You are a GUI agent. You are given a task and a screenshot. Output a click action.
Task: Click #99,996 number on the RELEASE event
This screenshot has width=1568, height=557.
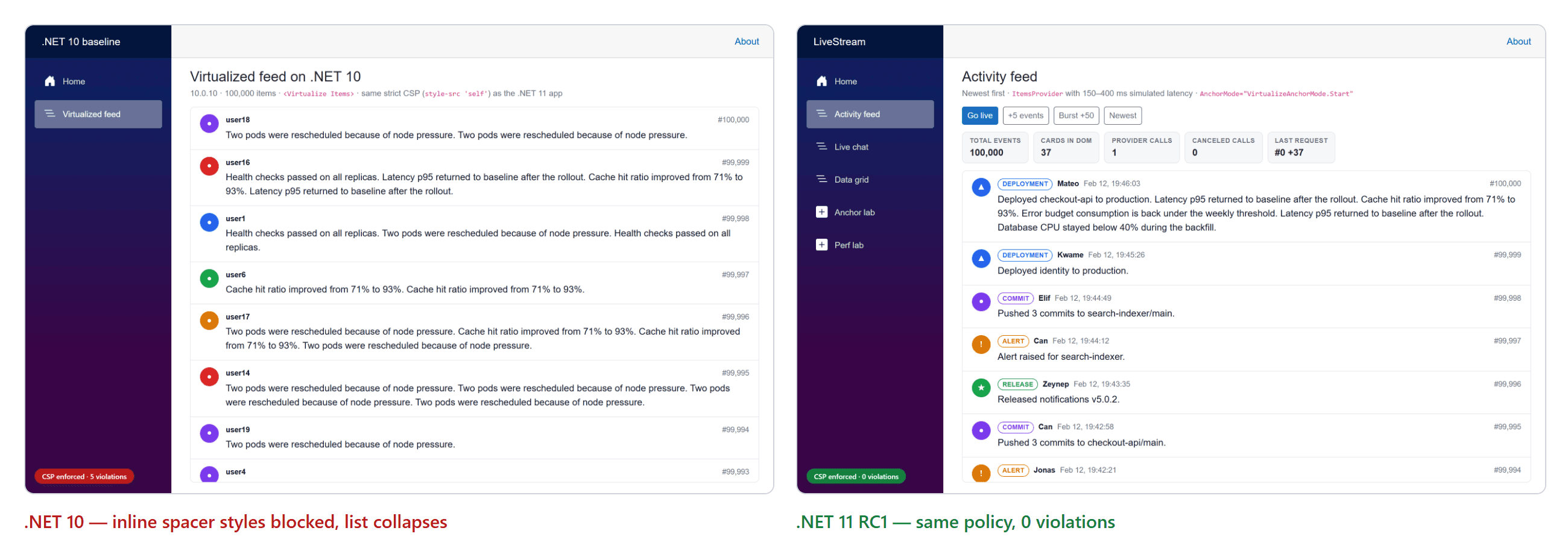(1506, 384)
